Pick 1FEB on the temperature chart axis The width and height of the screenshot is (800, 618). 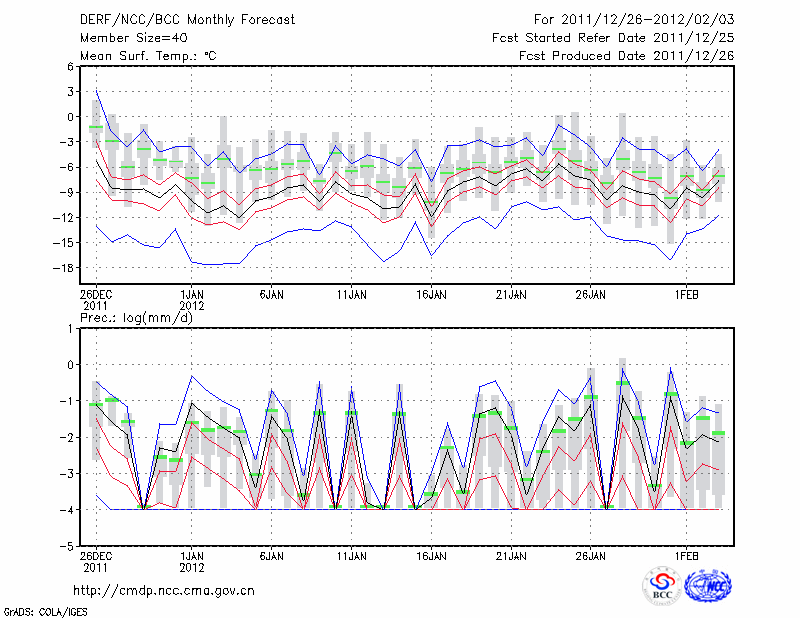[686, 296]
